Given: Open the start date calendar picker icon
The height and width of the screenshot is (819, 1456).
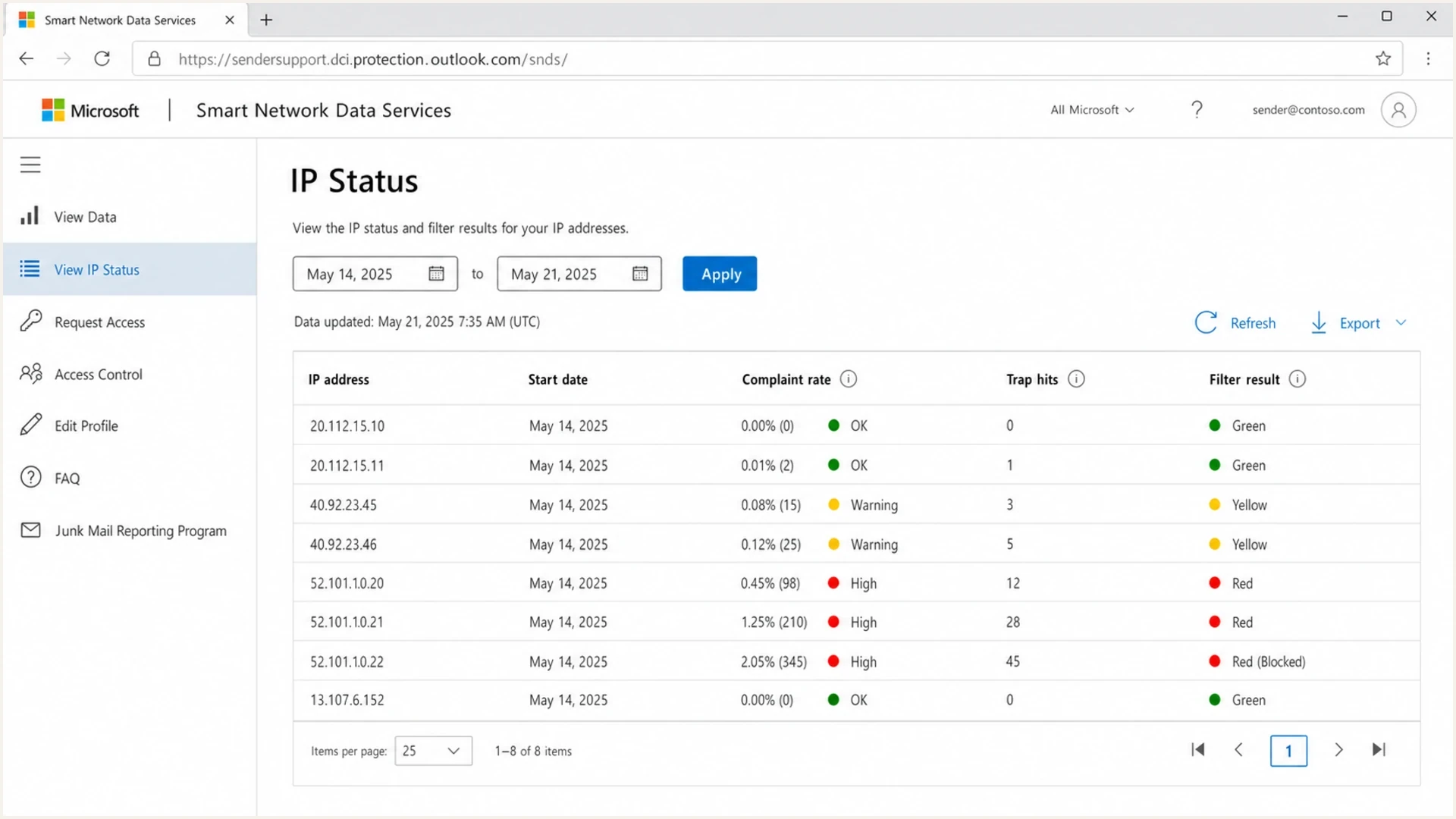Looking at the screenshot, I should 436,274.
